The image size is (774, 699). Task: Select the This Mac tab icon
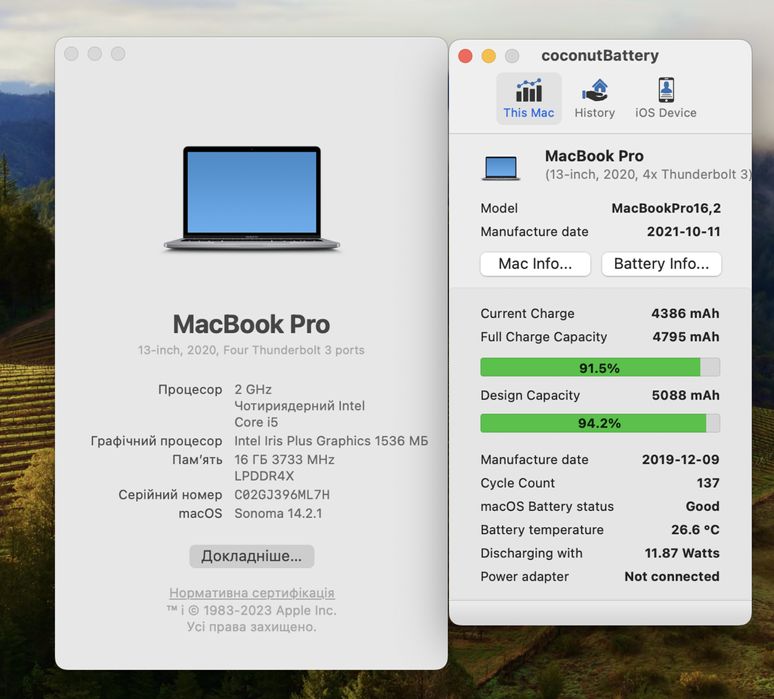(529, 90)
